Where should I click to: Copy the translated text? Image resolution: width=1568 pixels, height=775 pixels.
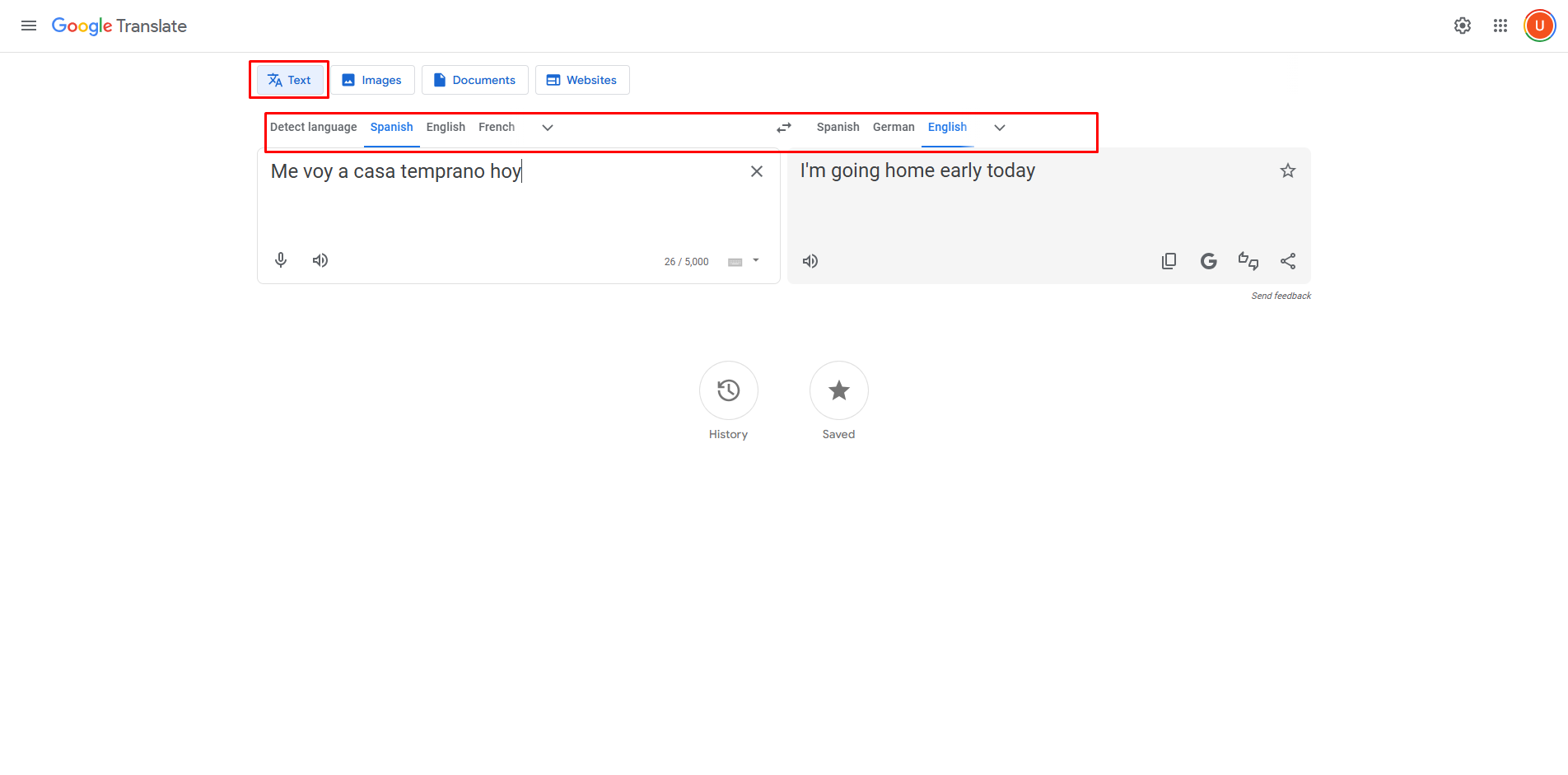(x=1169, y=260)
